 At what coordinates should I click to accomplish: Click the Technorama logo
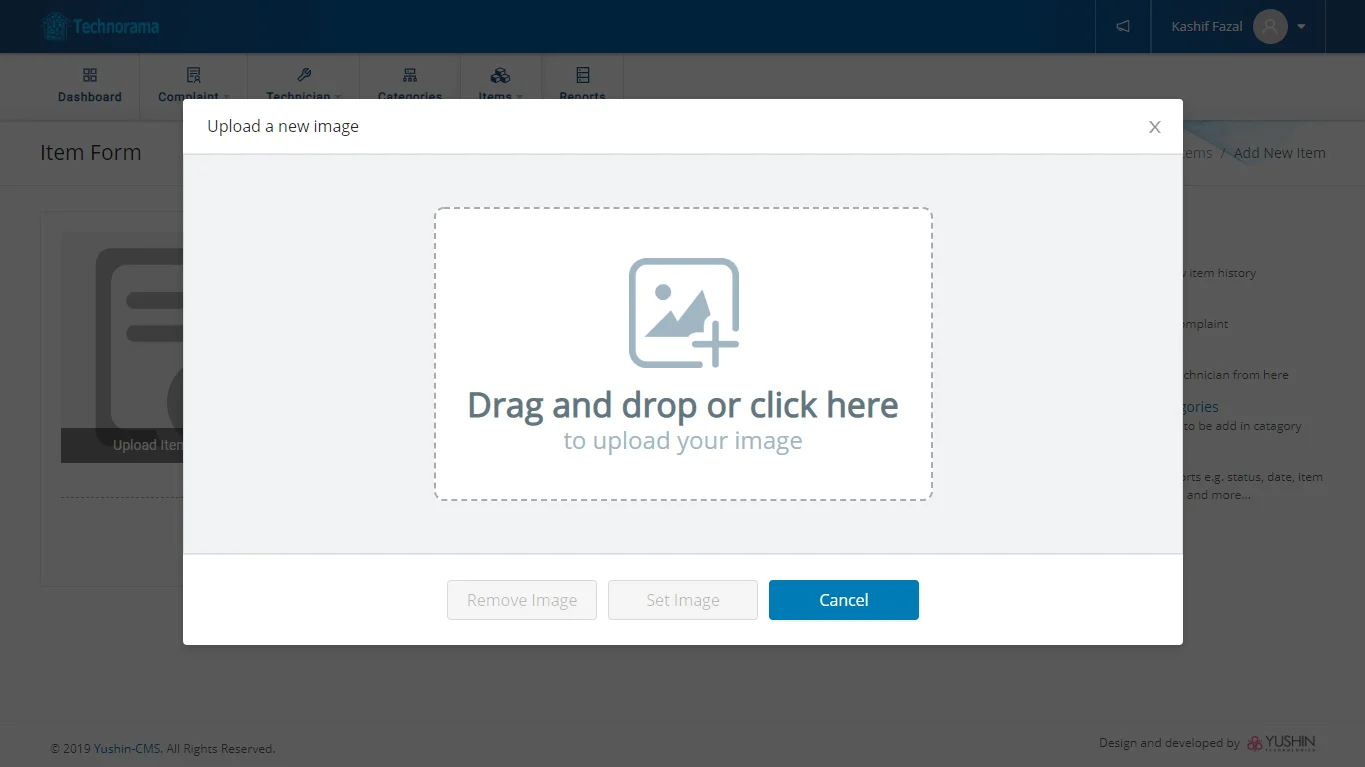pos(100,26)
